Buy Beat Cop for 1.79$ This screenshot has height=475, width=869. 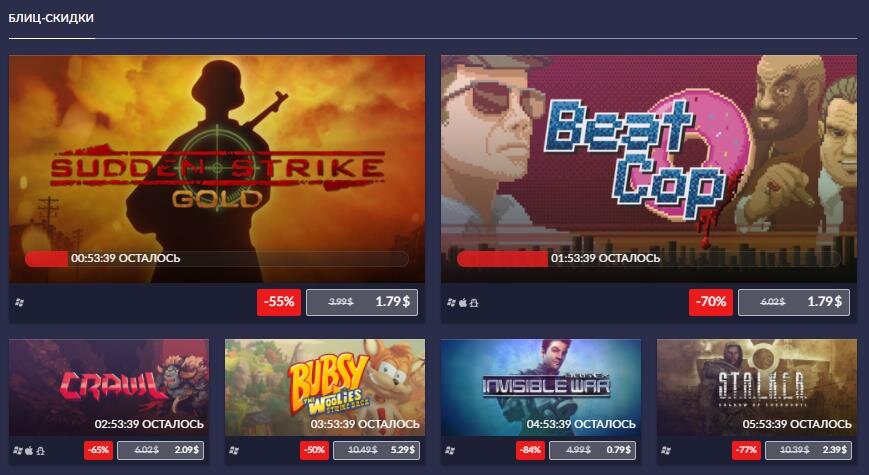pyautogui.click(x=794, y=302)
